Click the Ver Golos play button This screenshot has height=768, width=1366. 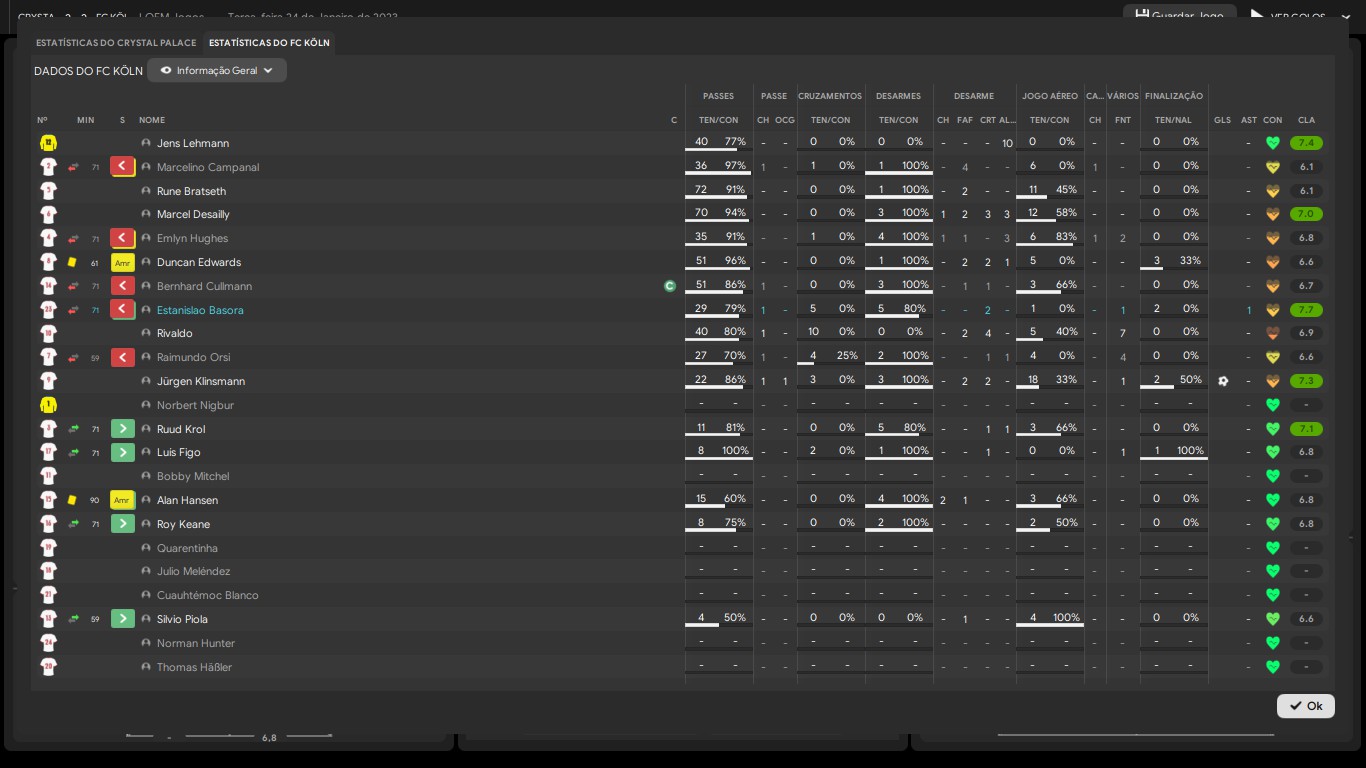[x=1288, y=16]
